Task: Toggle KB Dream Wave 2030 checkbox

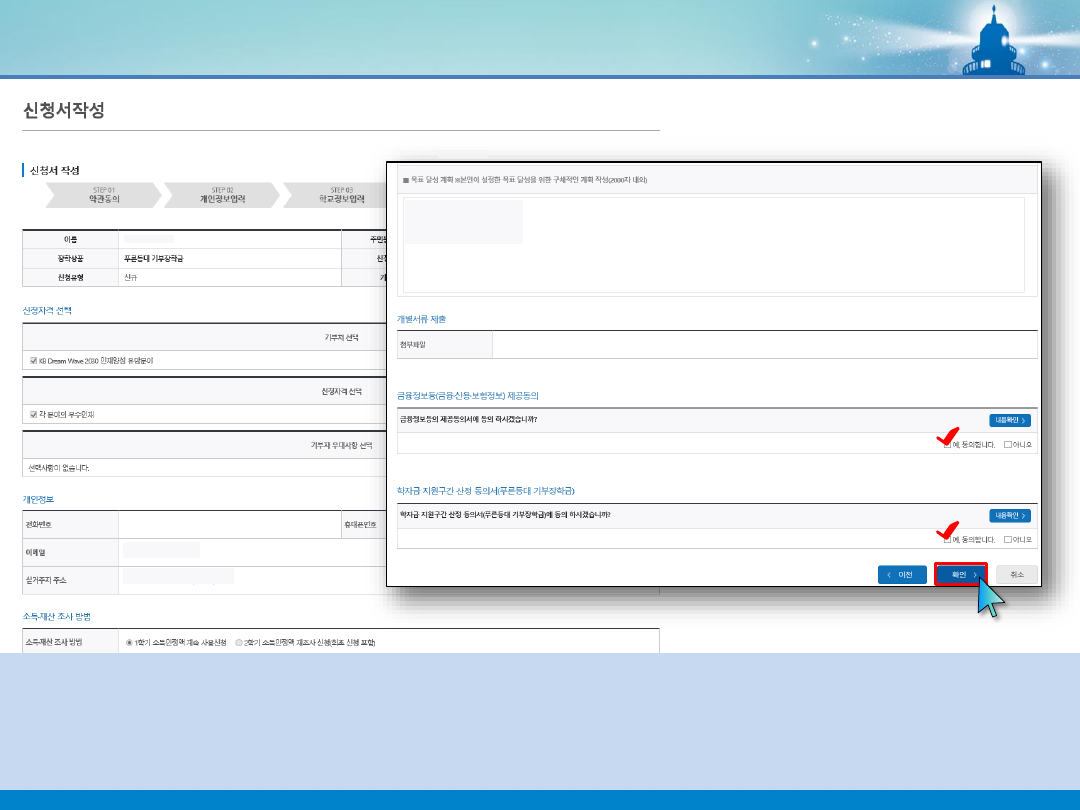Action: (34, 360)
